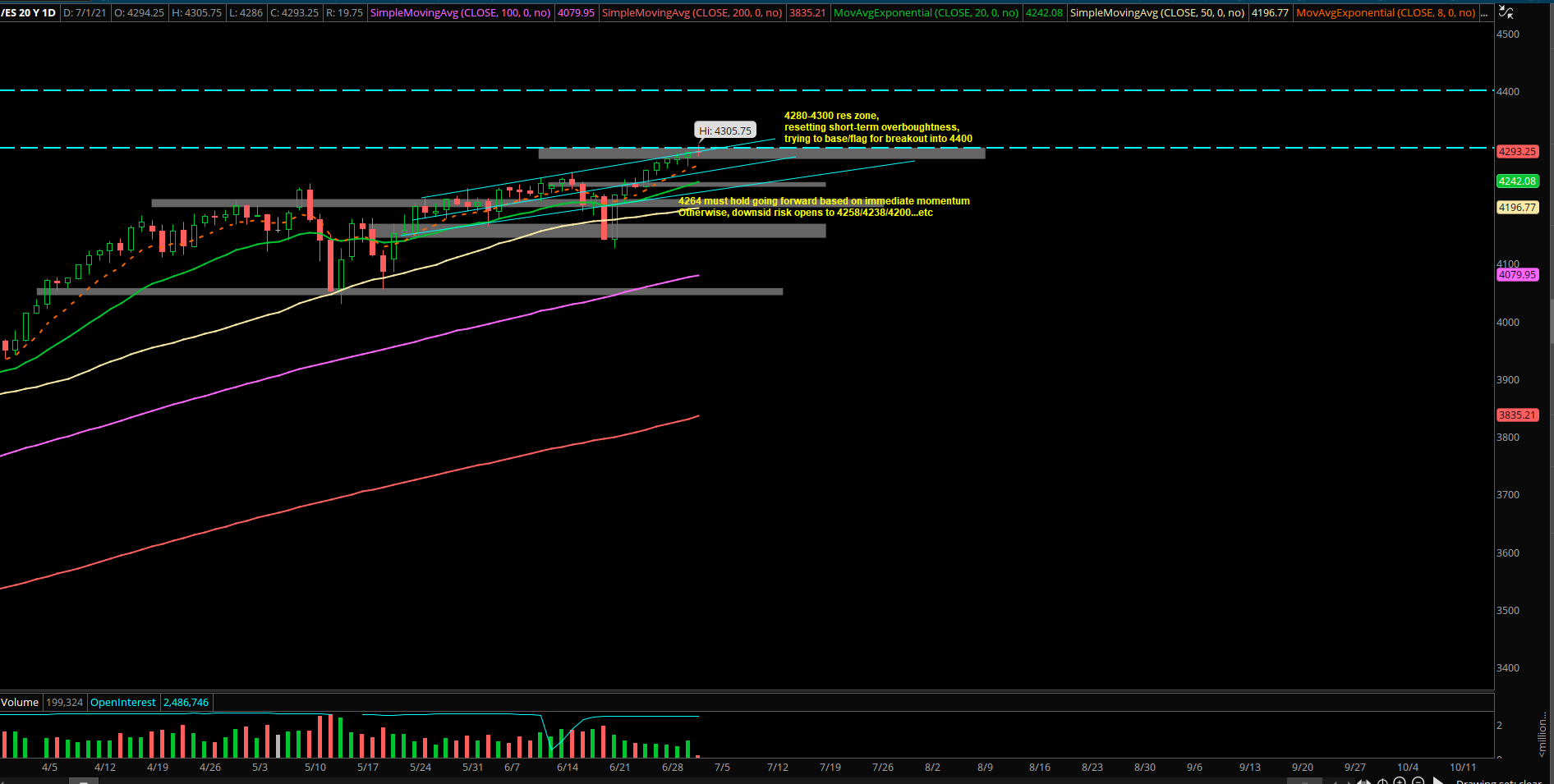The image size is (1554, 784).
Task: Click the 4242.08 value in the header bar
Action: click(1044, 13)
